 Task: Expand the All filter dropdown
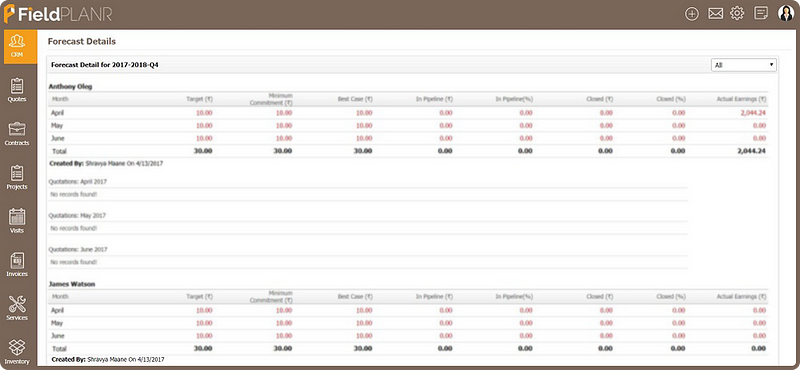coord(744,65)
